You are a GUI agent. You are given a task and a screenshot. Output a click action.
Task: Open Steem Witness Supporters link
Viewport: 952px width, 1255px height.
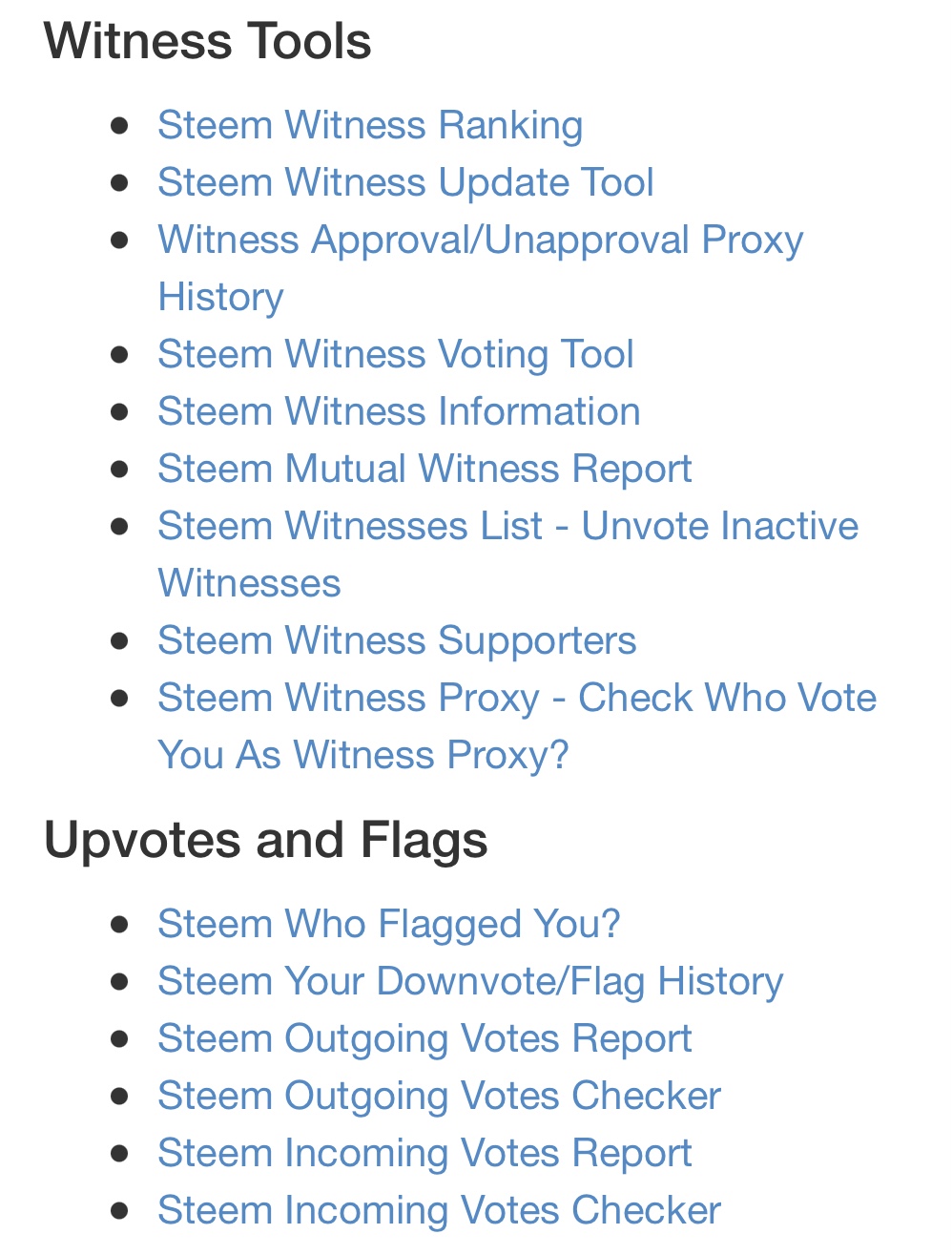(397, 640)
